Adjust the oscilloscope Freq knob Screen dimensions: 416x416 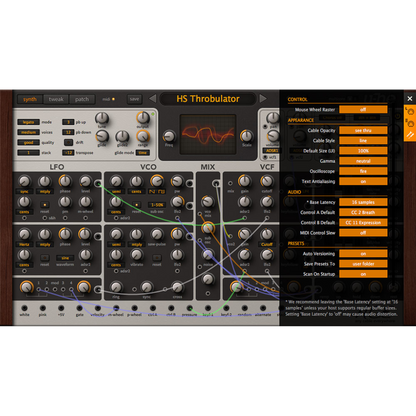169,136
